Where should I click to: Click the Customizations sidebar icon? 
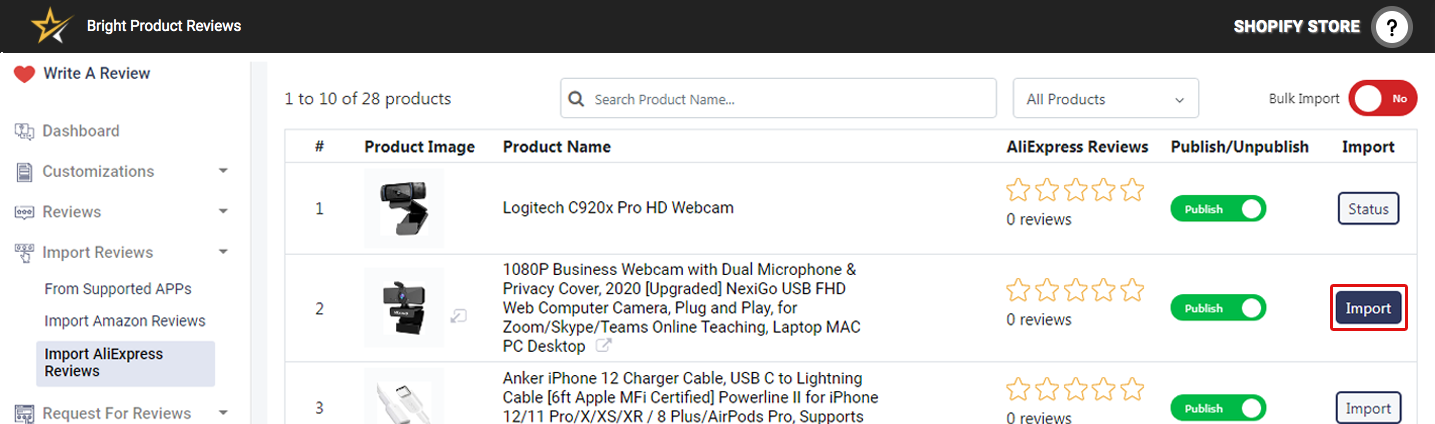(24, 172)
